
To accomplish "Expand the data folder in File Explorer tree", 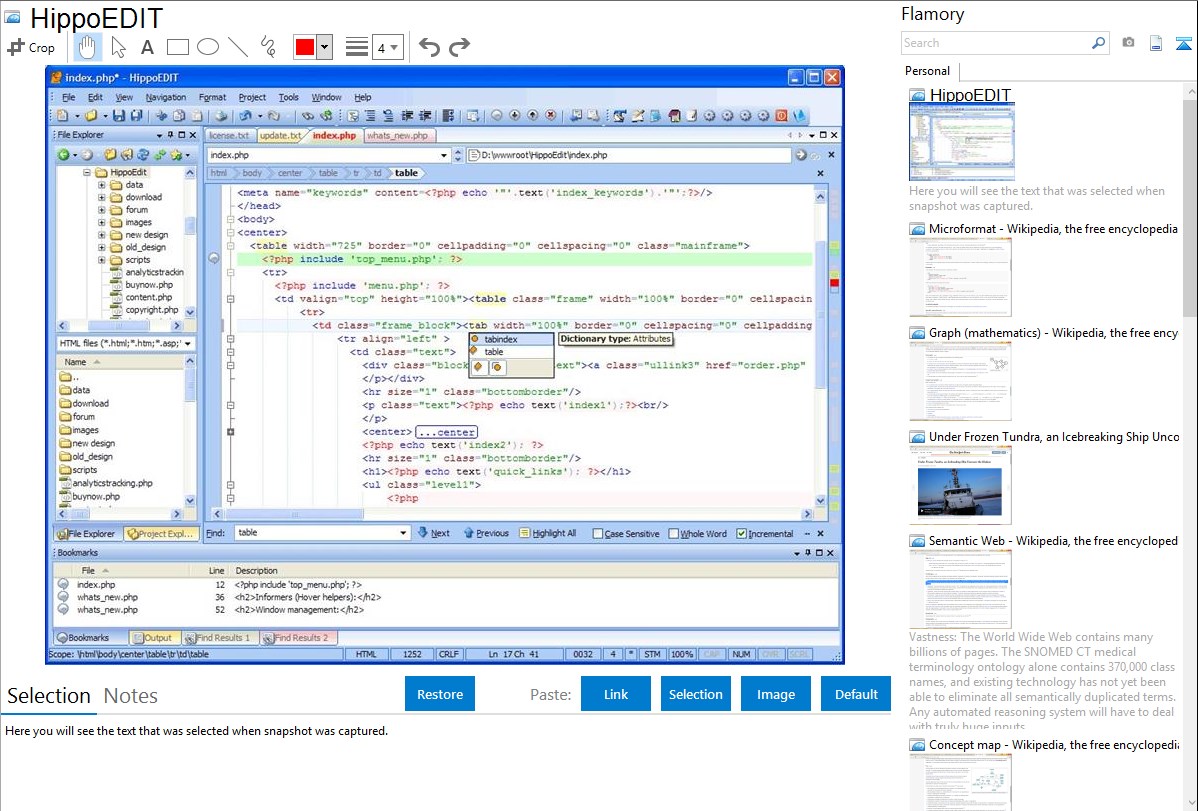I will point(102,185).
